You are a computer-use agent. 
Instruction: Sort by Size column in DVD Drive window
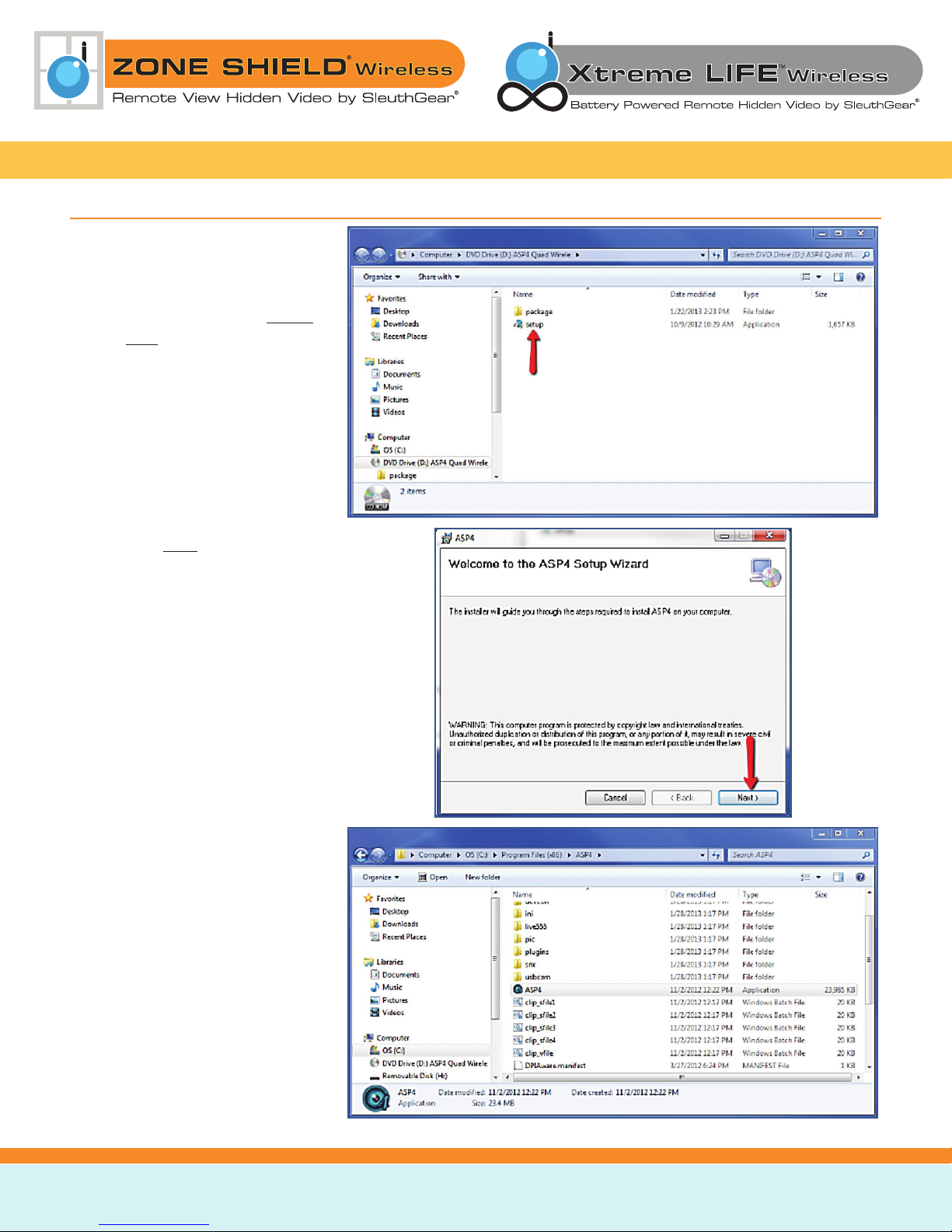click(x=821, y=295)
